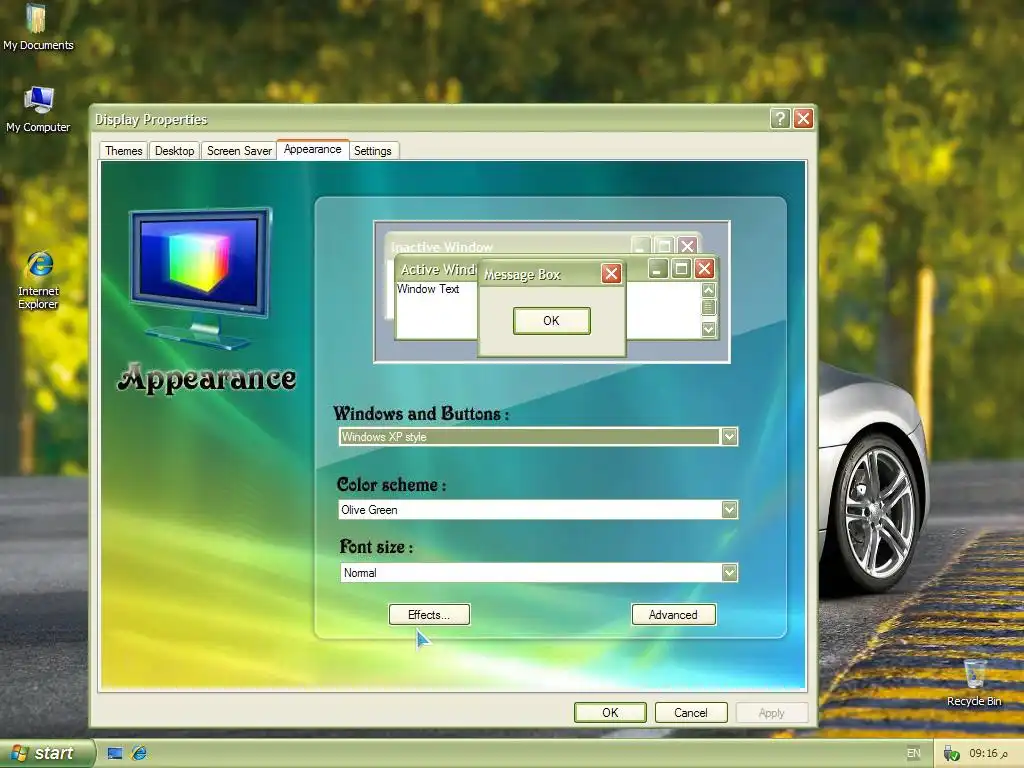The height and width of the screenshot is (768, 1024).
Task: Click the security shield tray icon
Action: [952, 754]
